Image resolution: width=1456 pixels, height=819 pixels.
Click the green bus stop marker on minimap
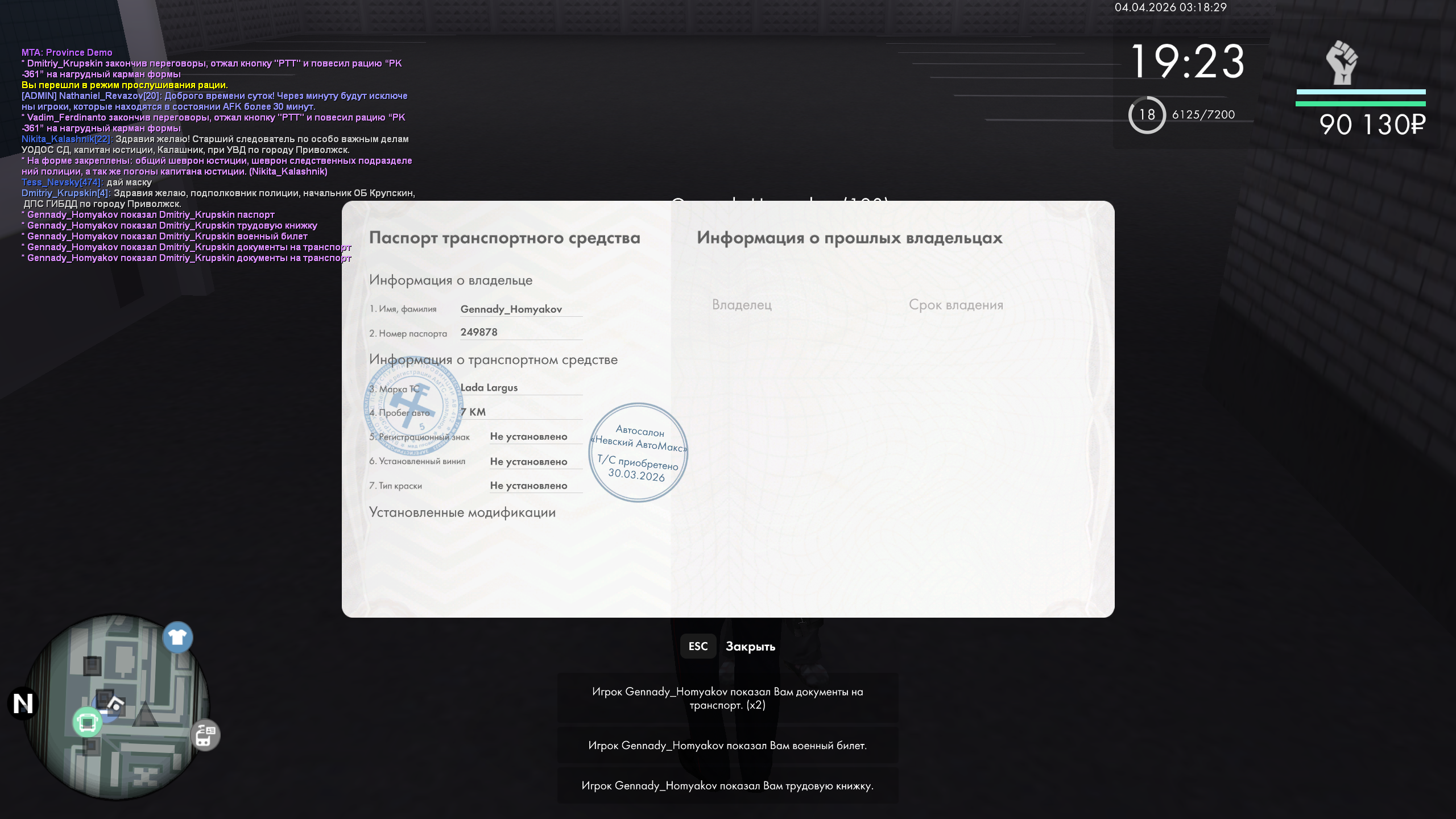[87, 722]
